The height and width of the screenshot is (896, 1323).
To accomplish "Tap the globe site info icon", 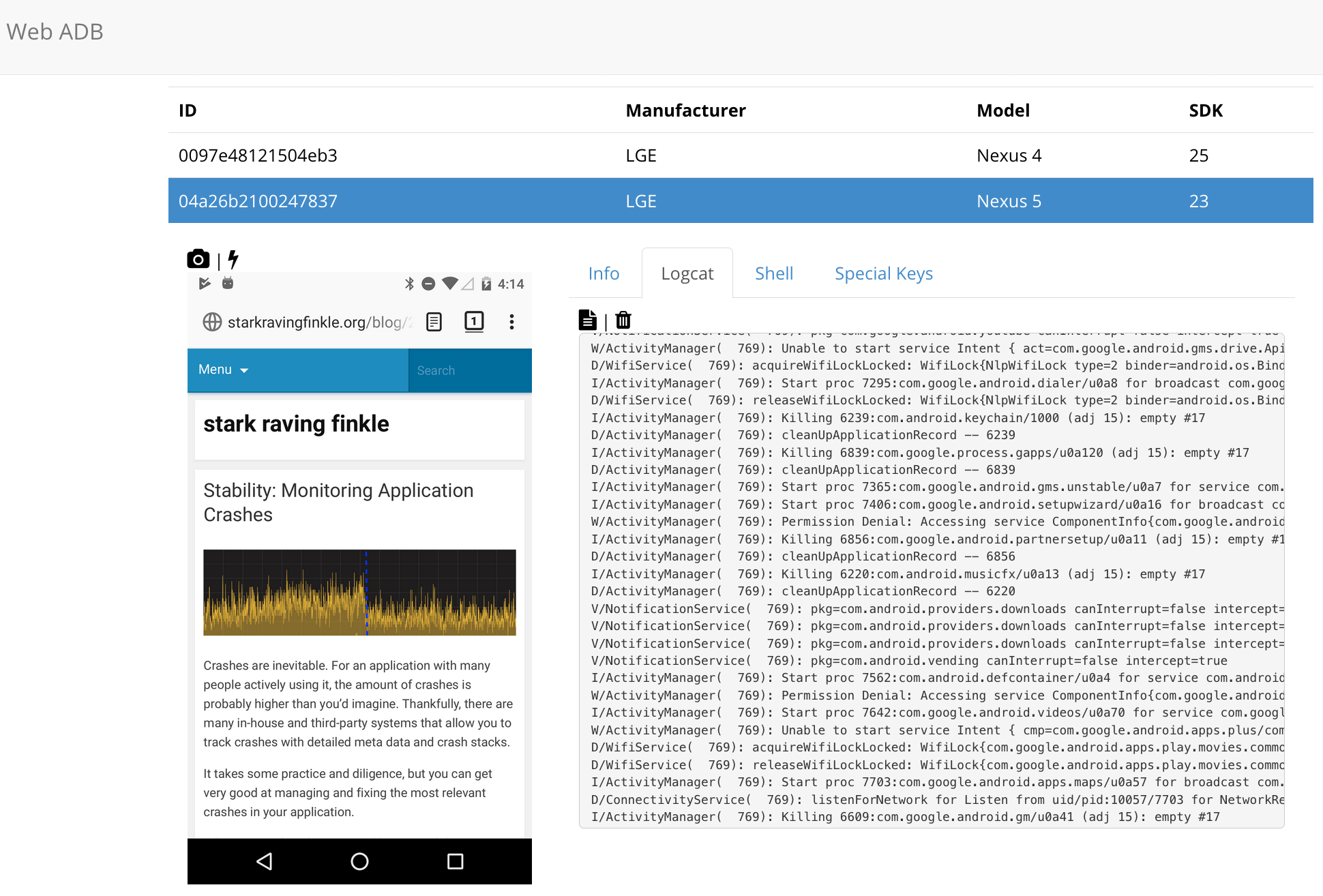I will [212, 322].
